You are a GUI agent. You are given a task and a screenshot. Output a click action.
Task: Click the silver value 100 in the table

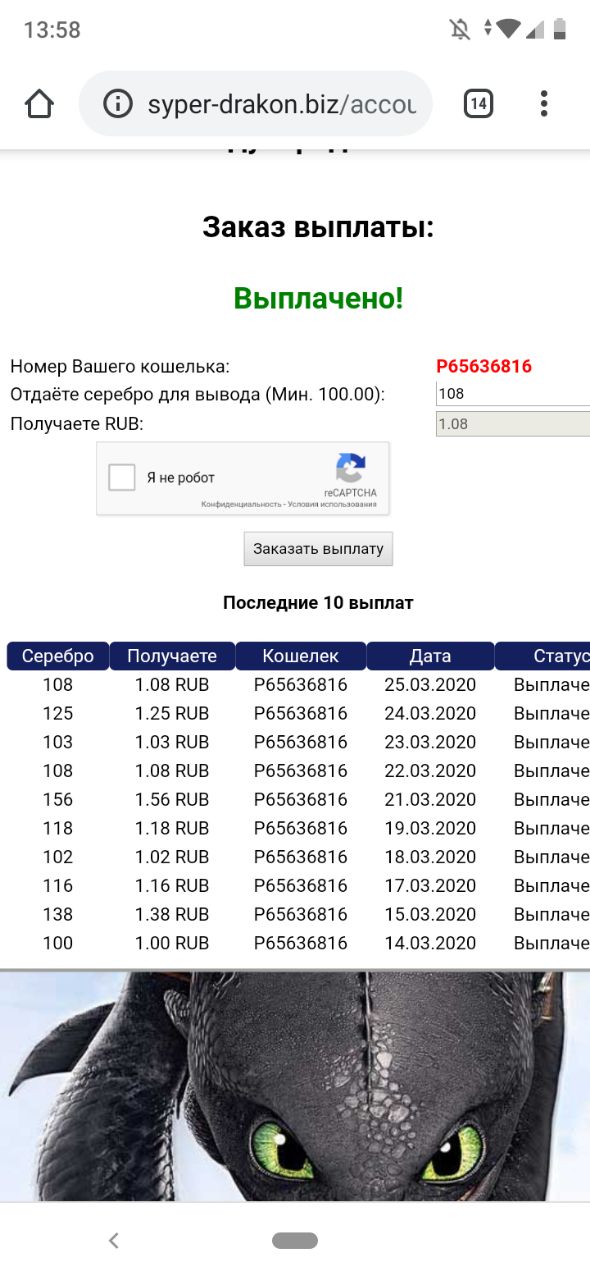(x=58, y=943)
